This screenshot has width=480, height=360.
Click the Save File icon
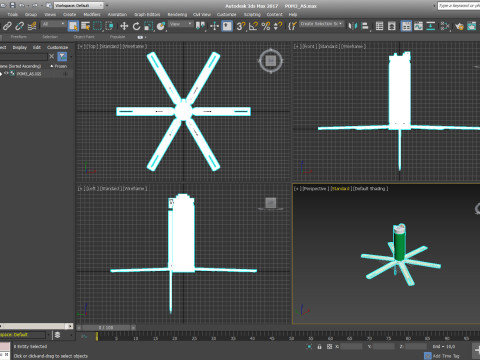point(13,5)
